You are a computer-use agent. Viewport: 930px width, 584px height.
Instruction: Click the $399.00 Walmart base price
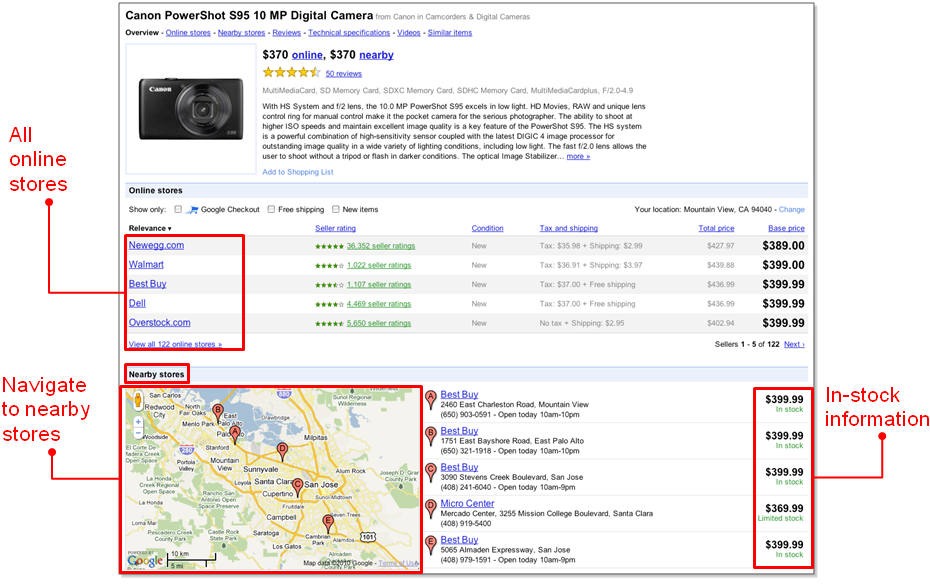coord(784,265)
